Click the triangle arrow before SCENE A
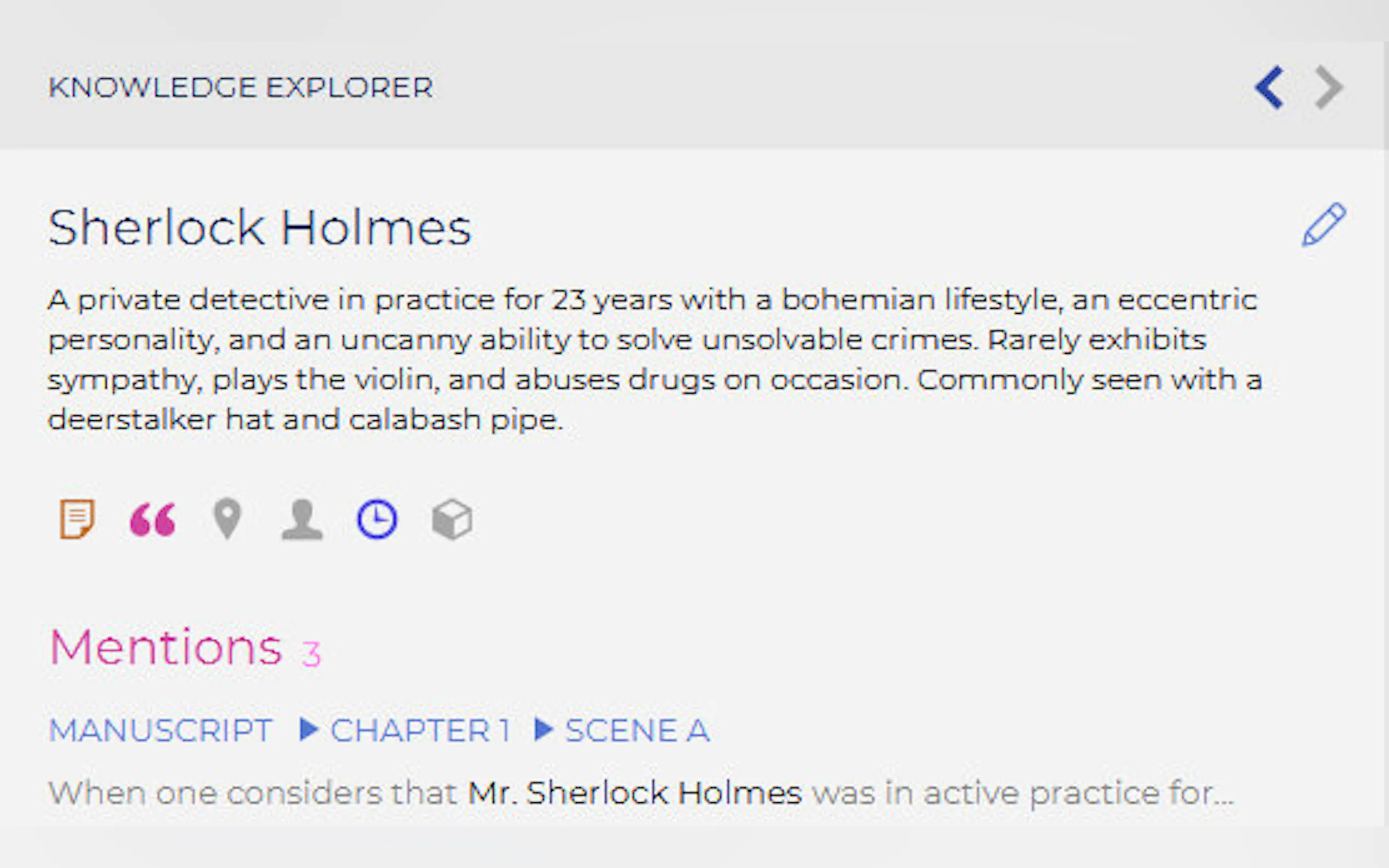This screenshot has width=1389, height=868. [x=543, y=730]
